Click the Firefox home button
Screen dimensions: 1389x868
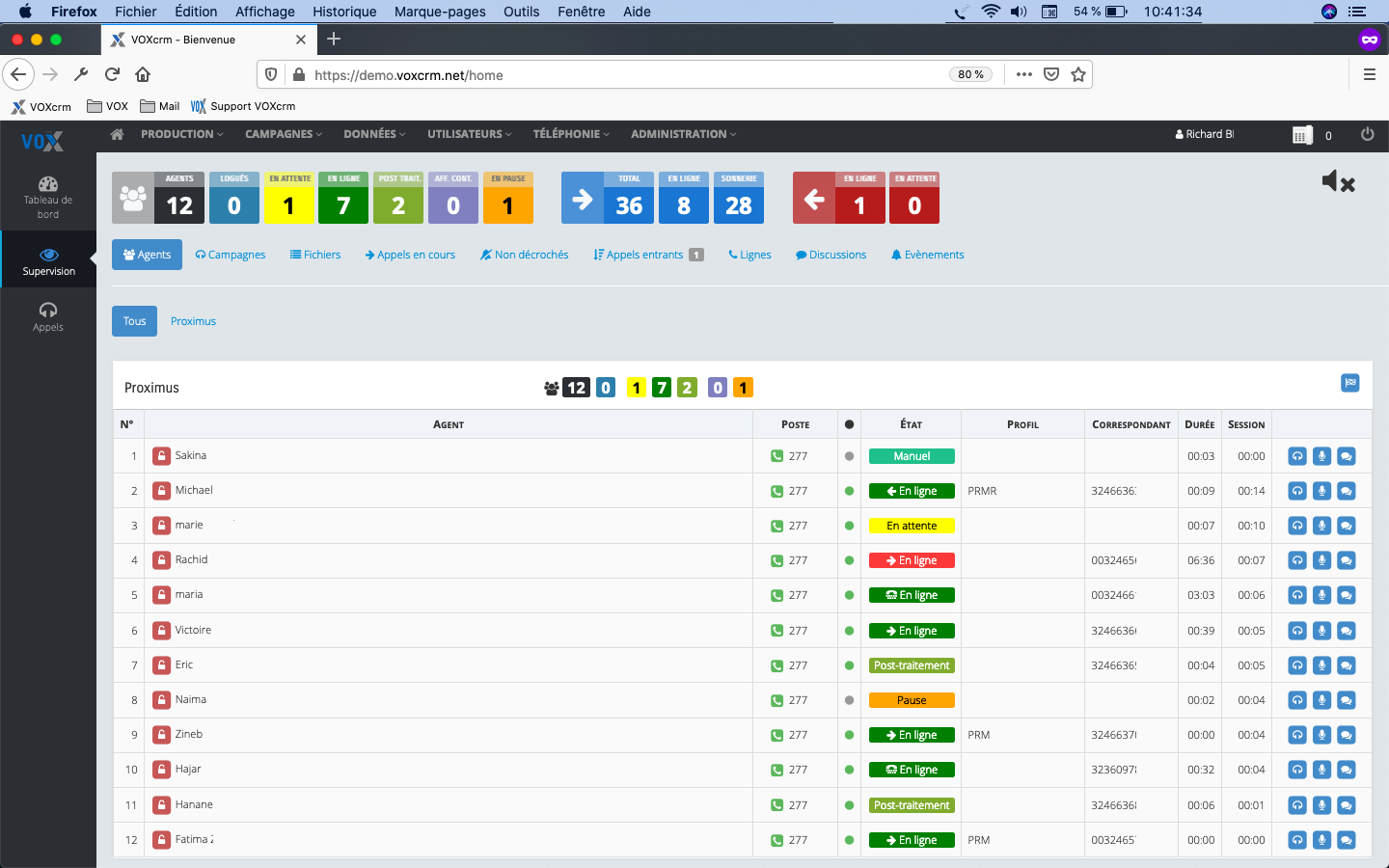click(x=143, y=74)
